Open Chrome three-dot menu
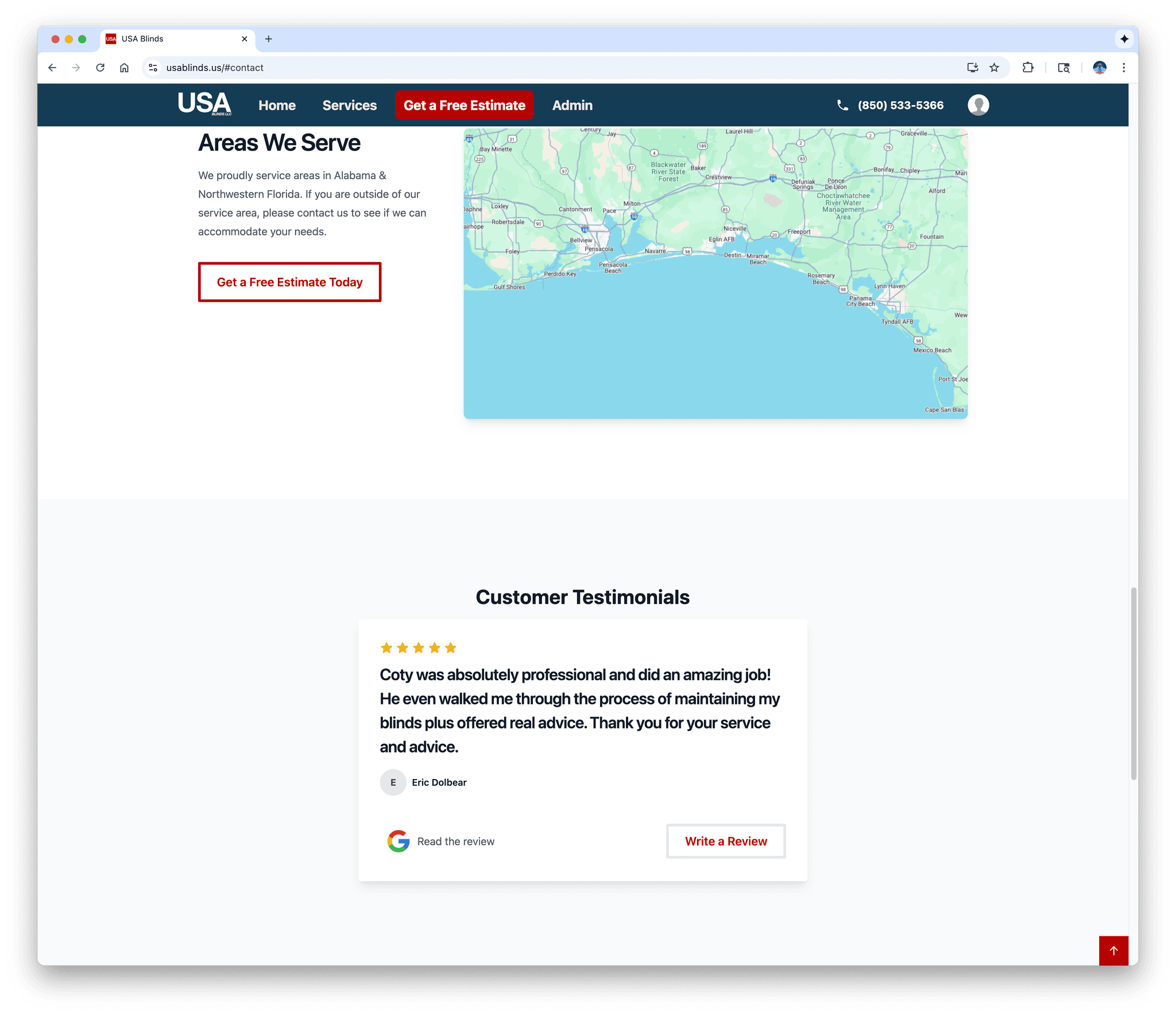The height and width of the screenshot is (1015, 1176). click(x=1124, y=68)
